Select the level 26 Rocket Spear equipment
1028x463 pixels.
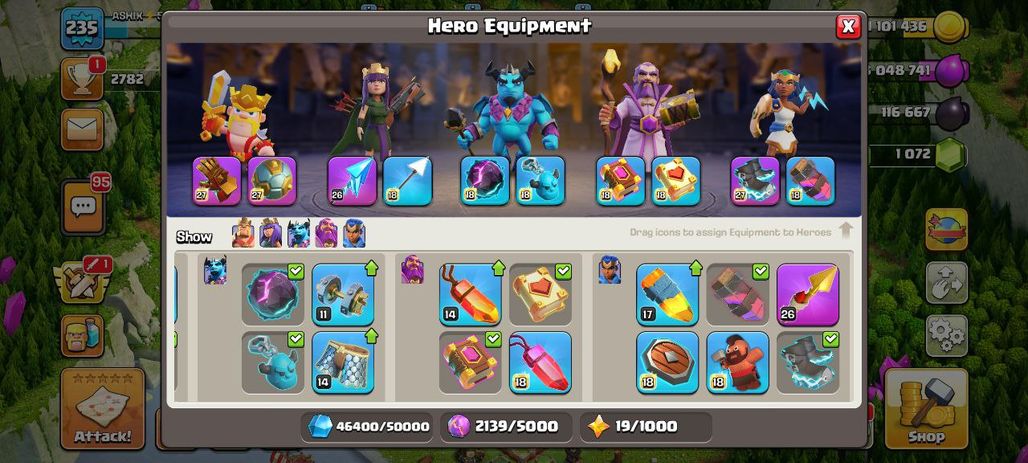pyautogui.click(x=808, y=294)
